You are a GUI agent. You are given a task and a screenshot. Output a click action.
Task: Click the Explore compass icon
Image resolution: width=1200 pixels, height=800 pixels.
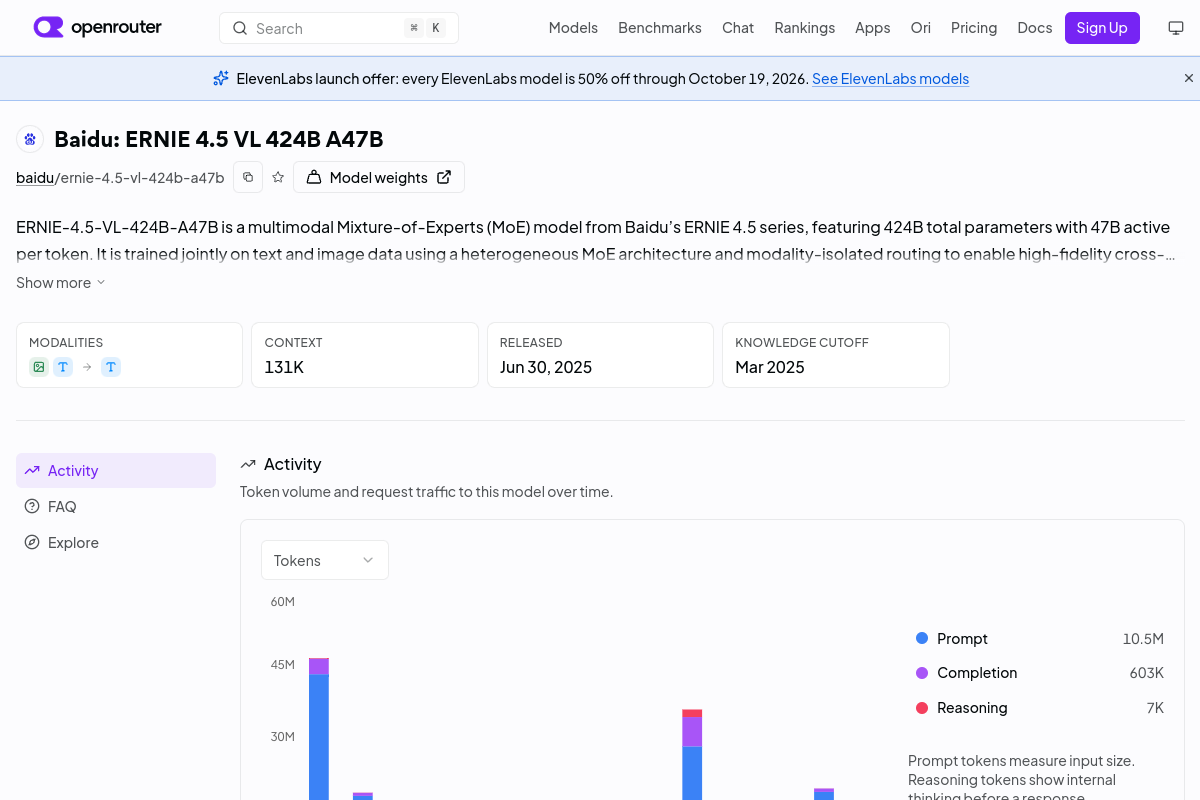(32, 542)
